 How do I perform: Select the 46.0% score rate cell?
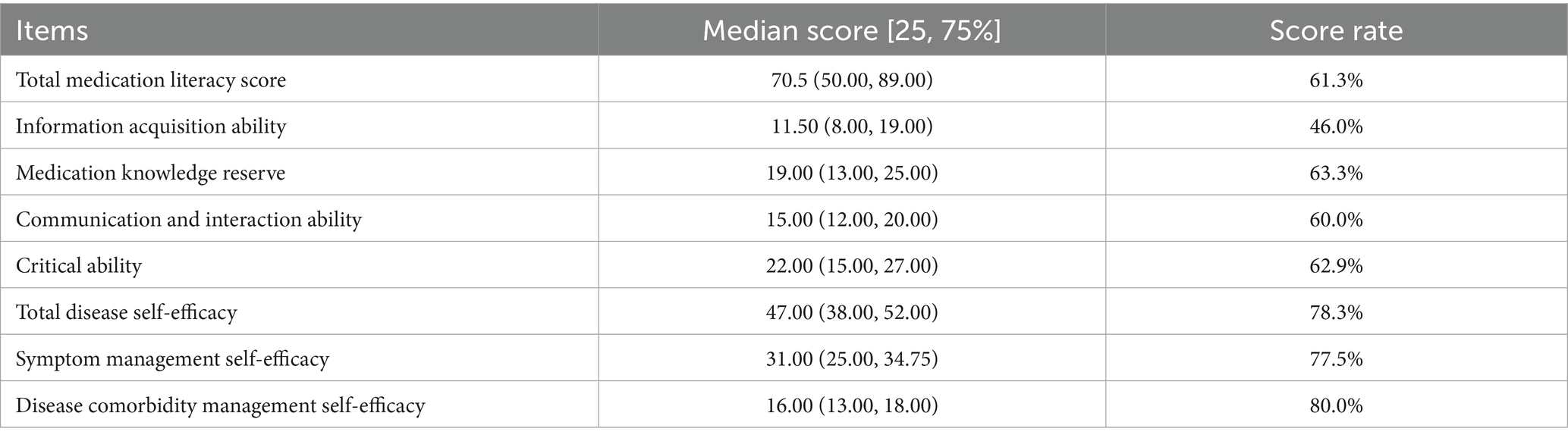coord(1336,126)
